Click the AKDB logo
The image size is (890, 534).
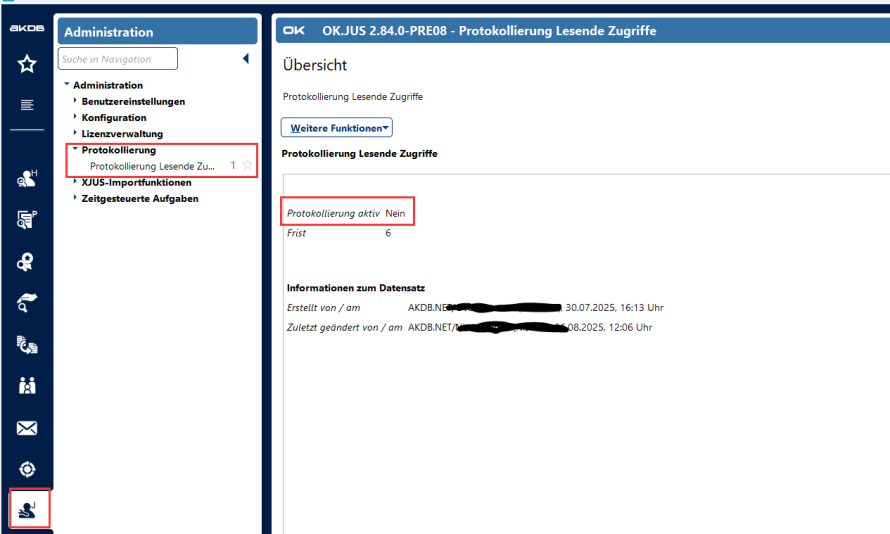(x=27, y=28)
